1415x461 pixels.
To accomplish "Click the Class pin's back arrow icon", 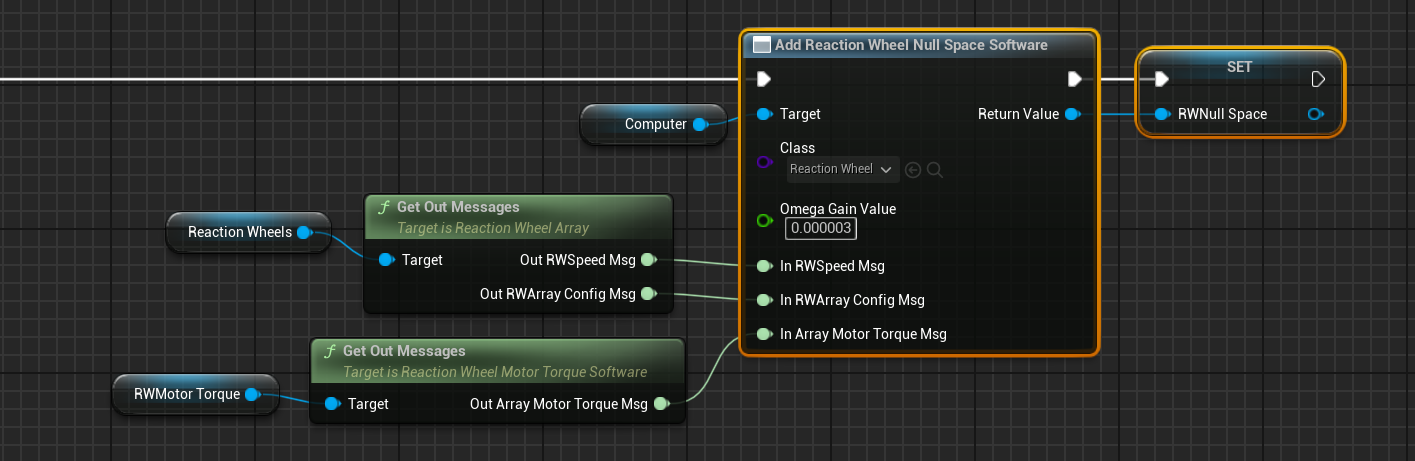I will point(913,170).
